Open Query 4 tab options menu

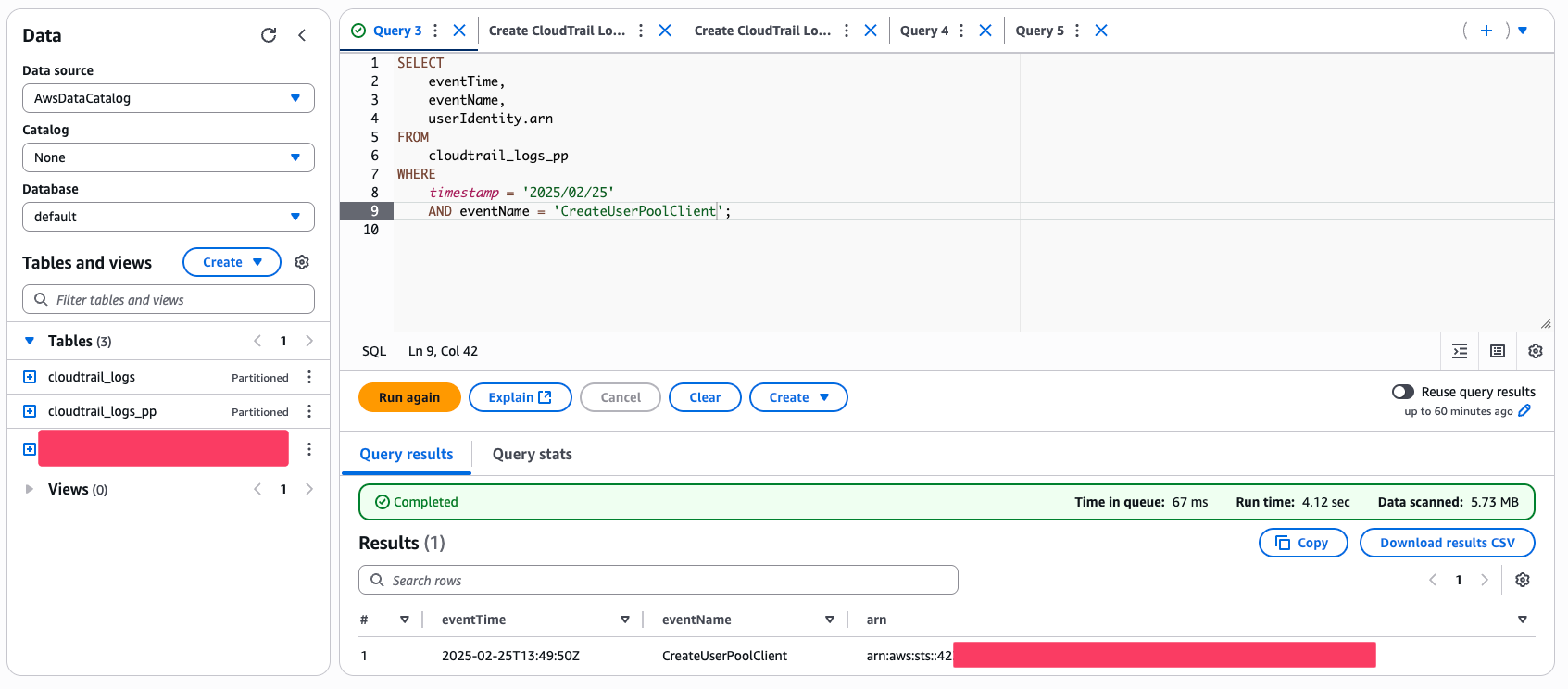[961, 31]
